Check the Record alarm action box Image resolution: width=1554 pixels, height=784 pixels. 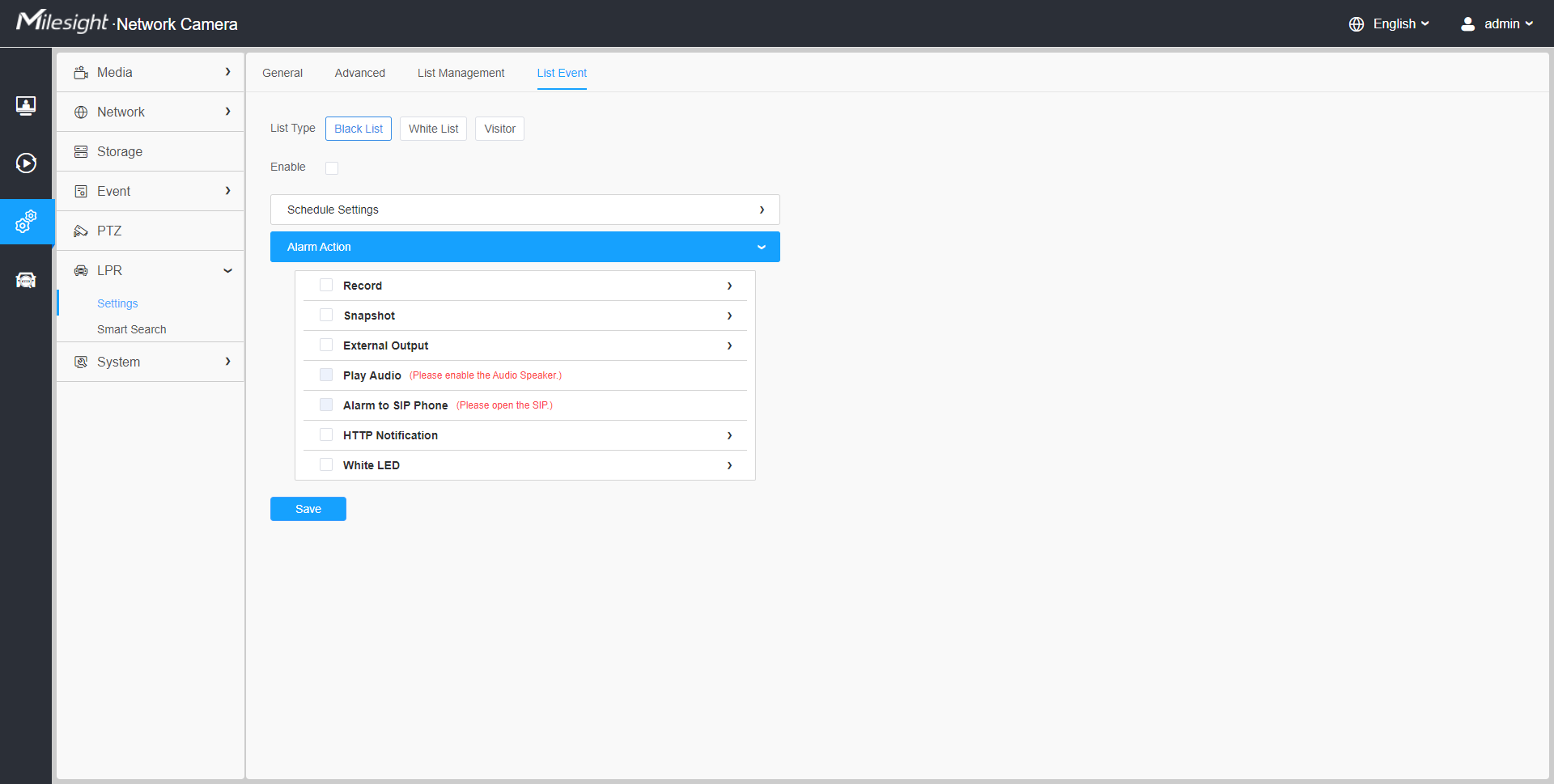326,286
